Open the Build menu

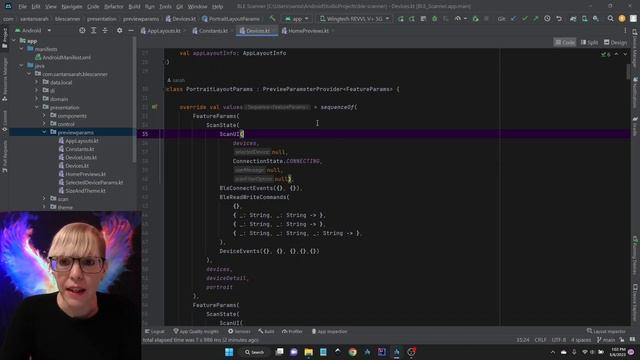(134, 7)
